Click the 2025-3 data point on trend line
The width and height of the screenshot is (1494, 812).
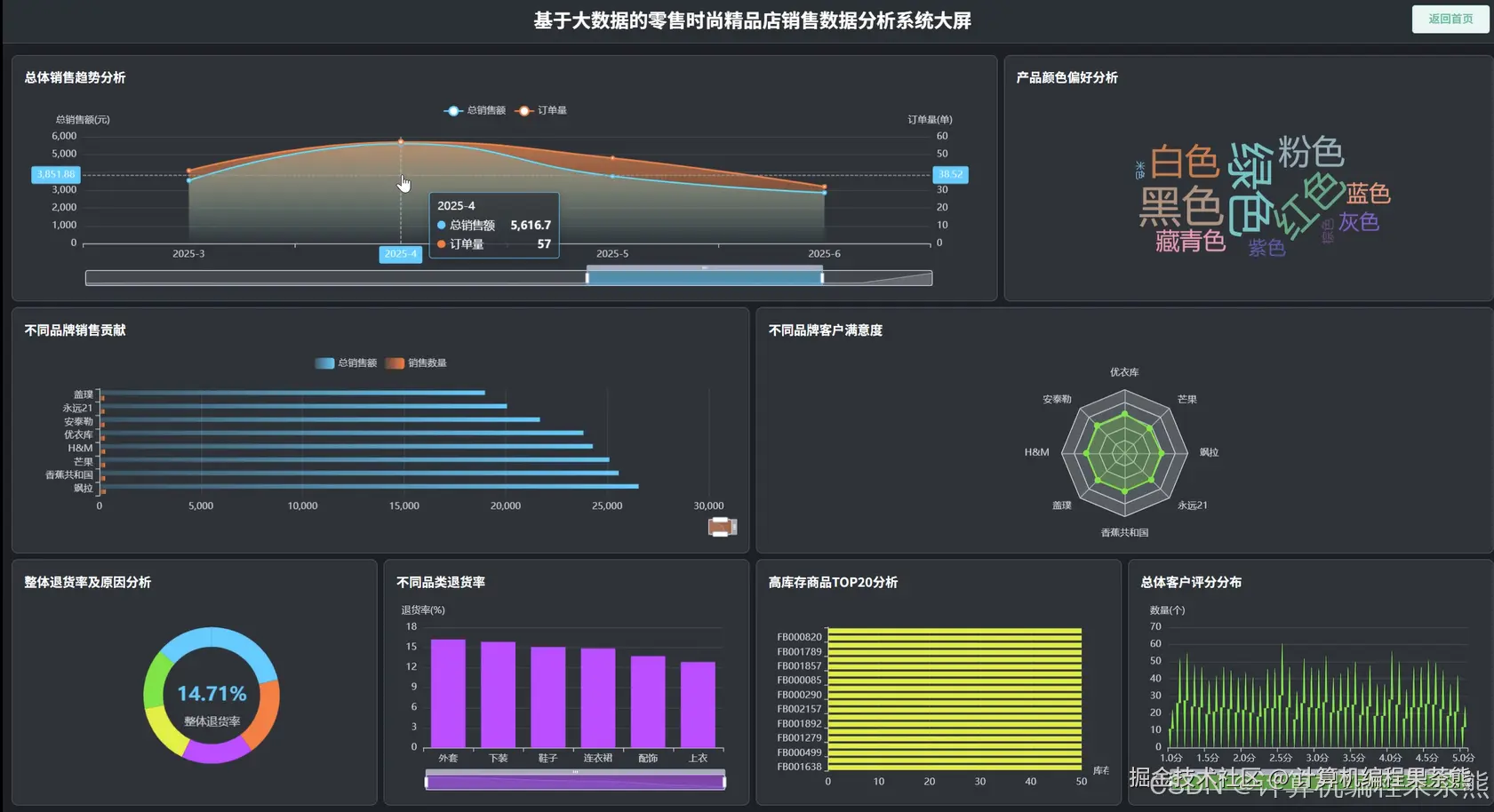point(188,180)
